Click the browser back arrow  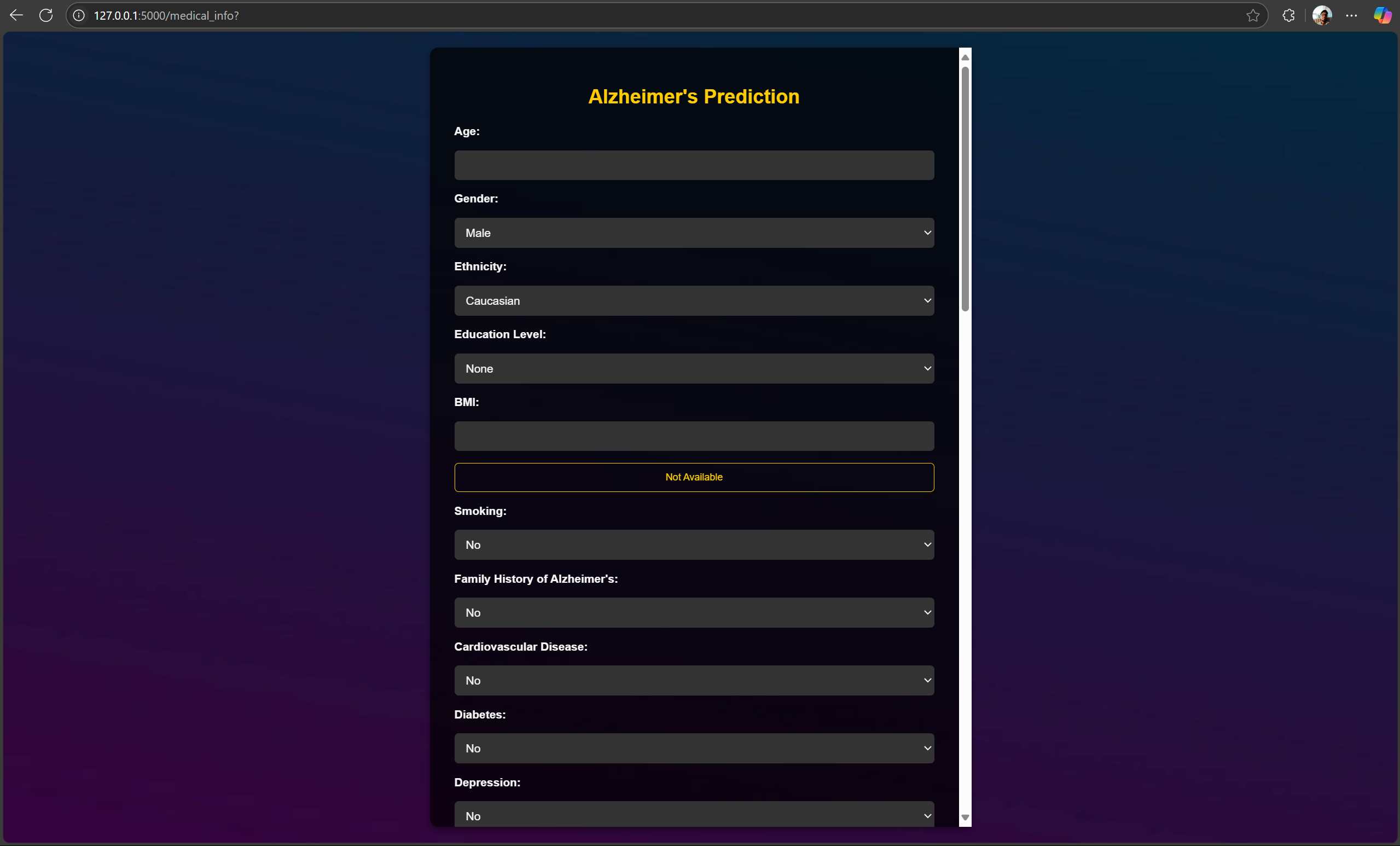(16, 15)
